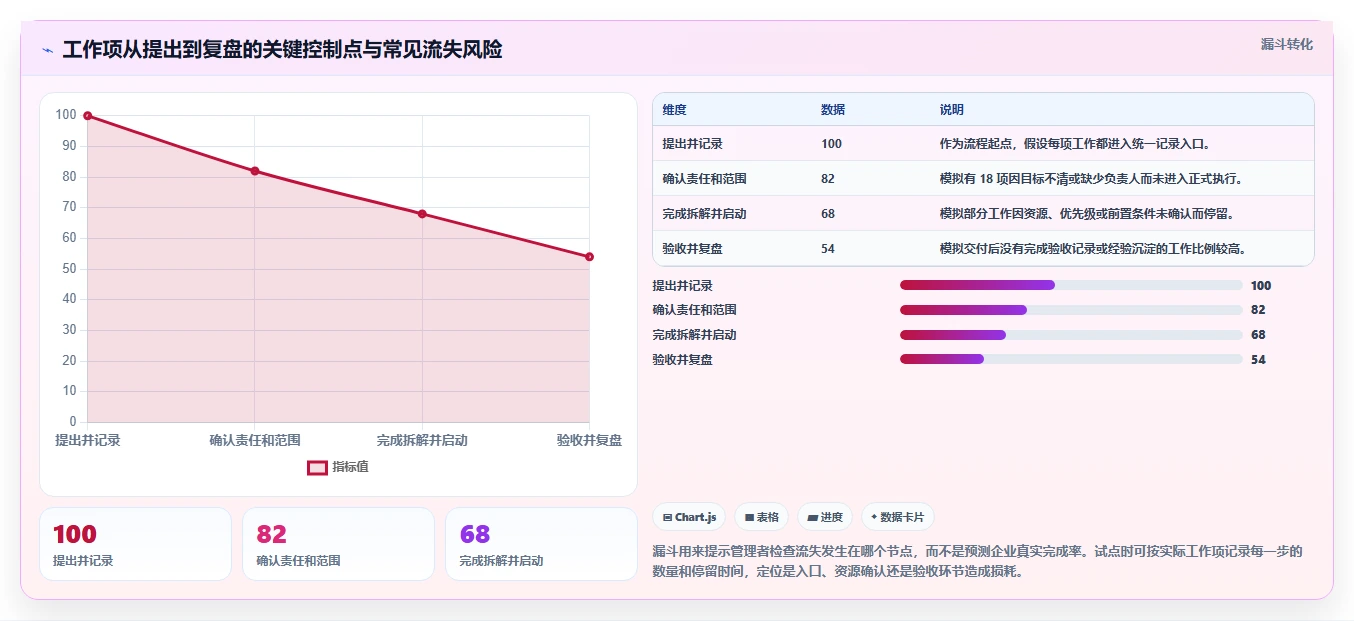Viewport: 1354px width, 621px height.
Task: Click the 漏斗转化 tag in the header
Action: click(1286, 44)
